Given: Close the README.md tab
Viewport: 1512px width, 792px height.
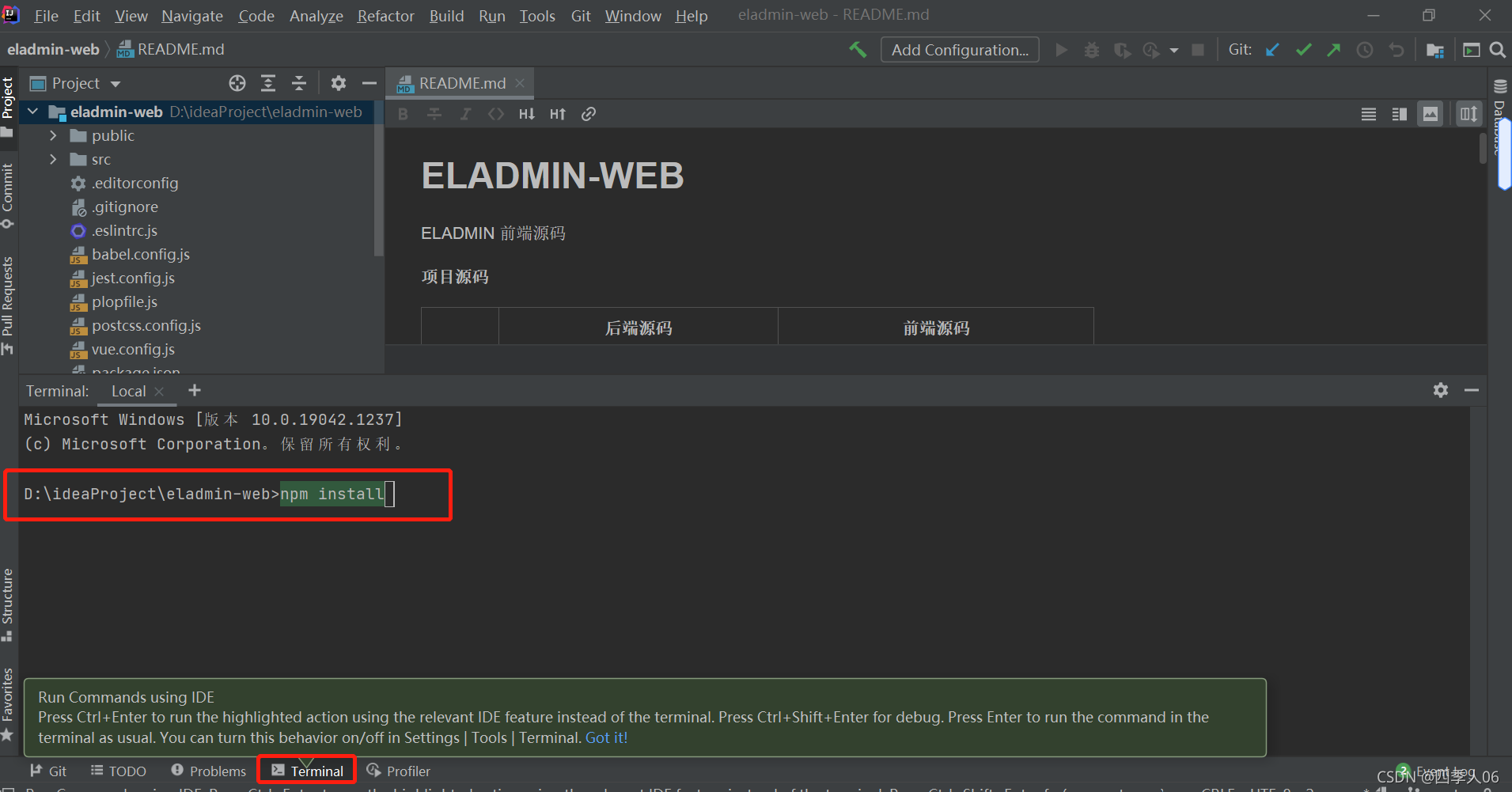Looking at the screenshot, I should coord(520,83).
